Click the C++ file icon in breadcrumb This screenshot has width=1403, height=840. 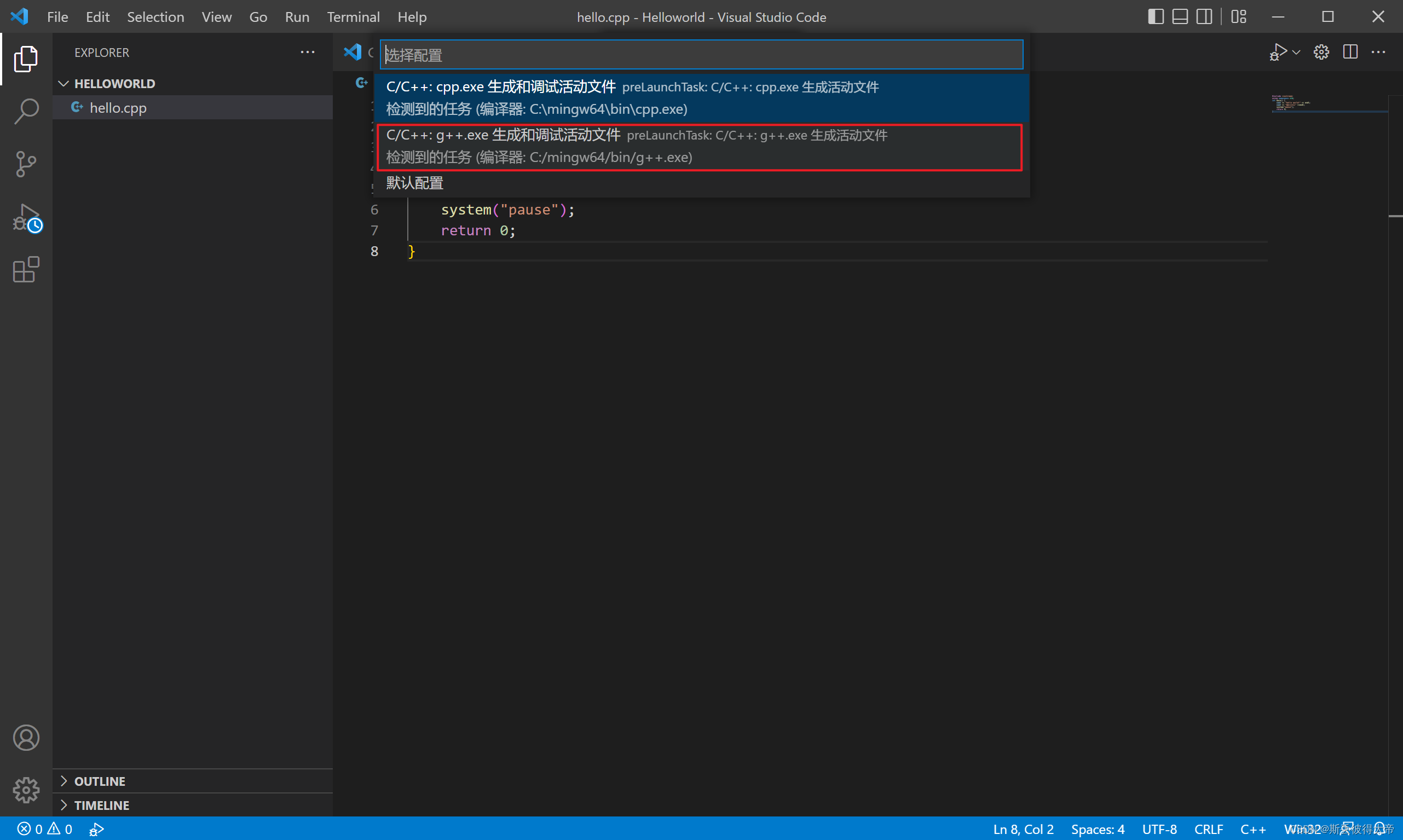361,83
